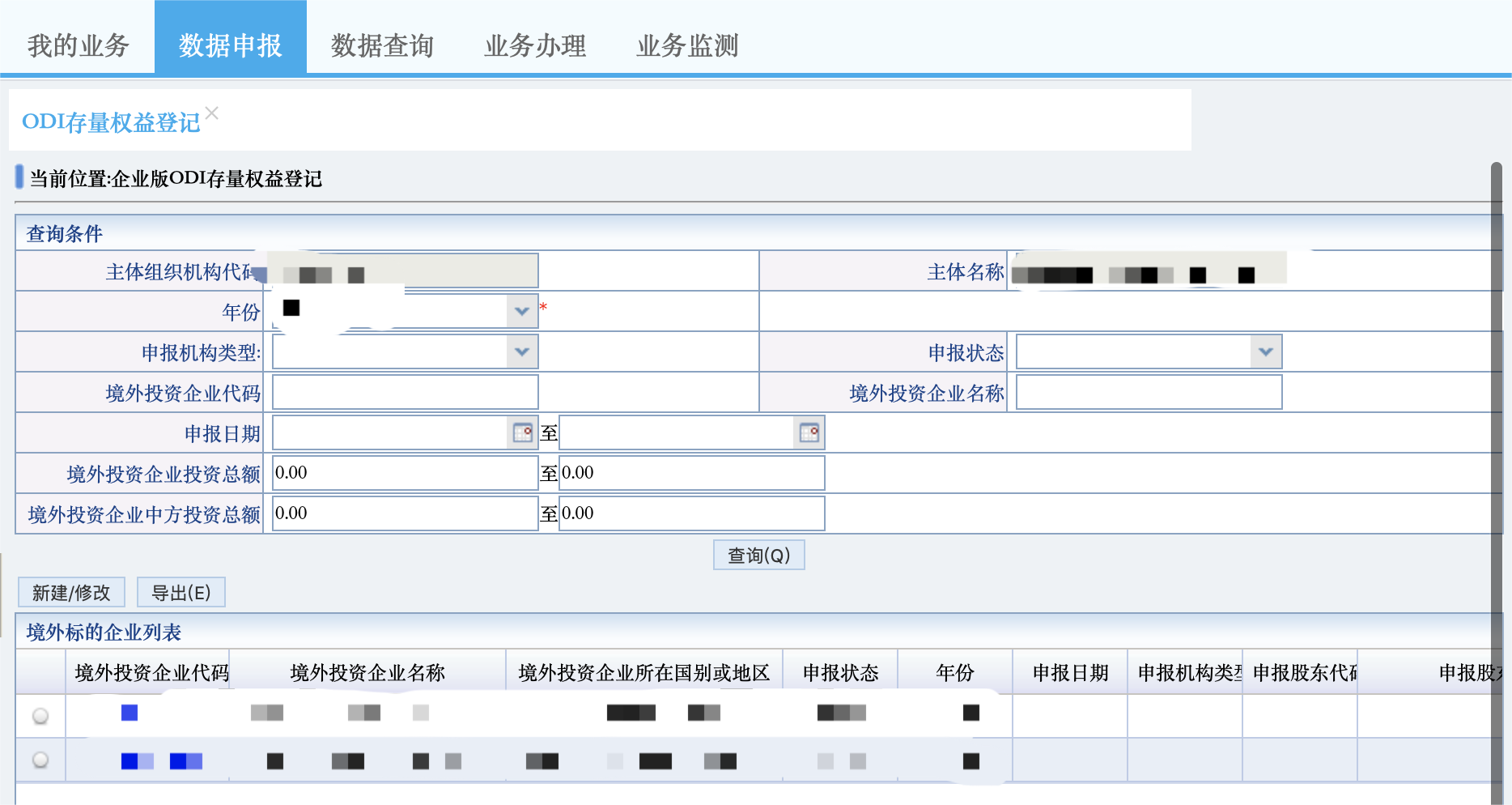Click the 境外投资企业所在国别或地区 column header

[x=644, y=672]
